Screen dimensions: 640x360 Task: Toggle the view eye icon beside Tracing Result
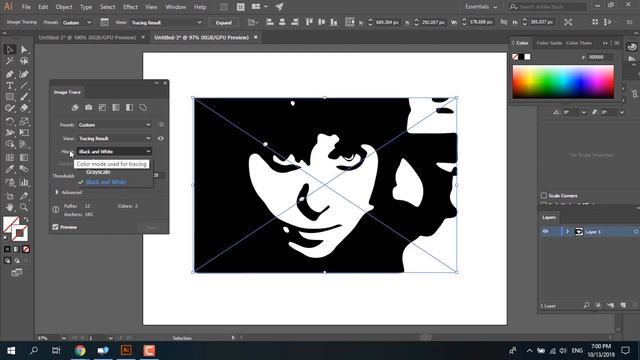161,138
